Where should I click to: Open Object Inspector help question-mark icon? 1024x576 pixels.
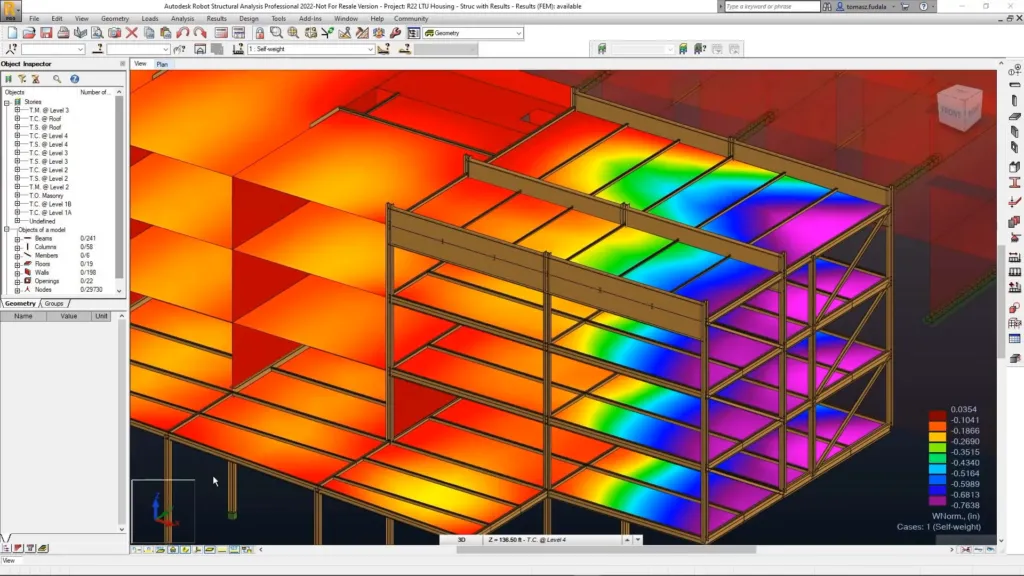74,79
